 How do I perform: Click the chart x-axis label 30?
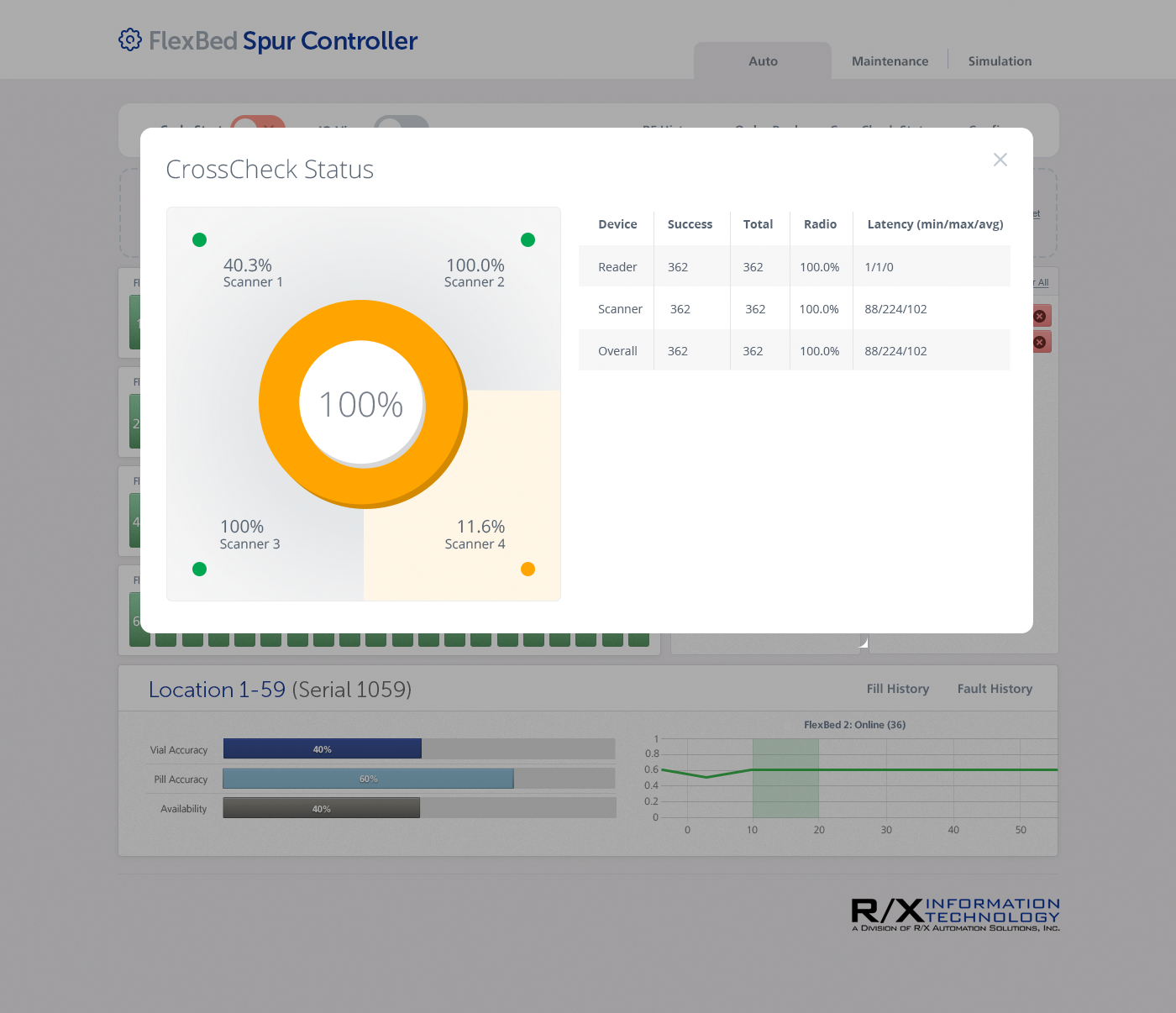click(x=886, y=830)
